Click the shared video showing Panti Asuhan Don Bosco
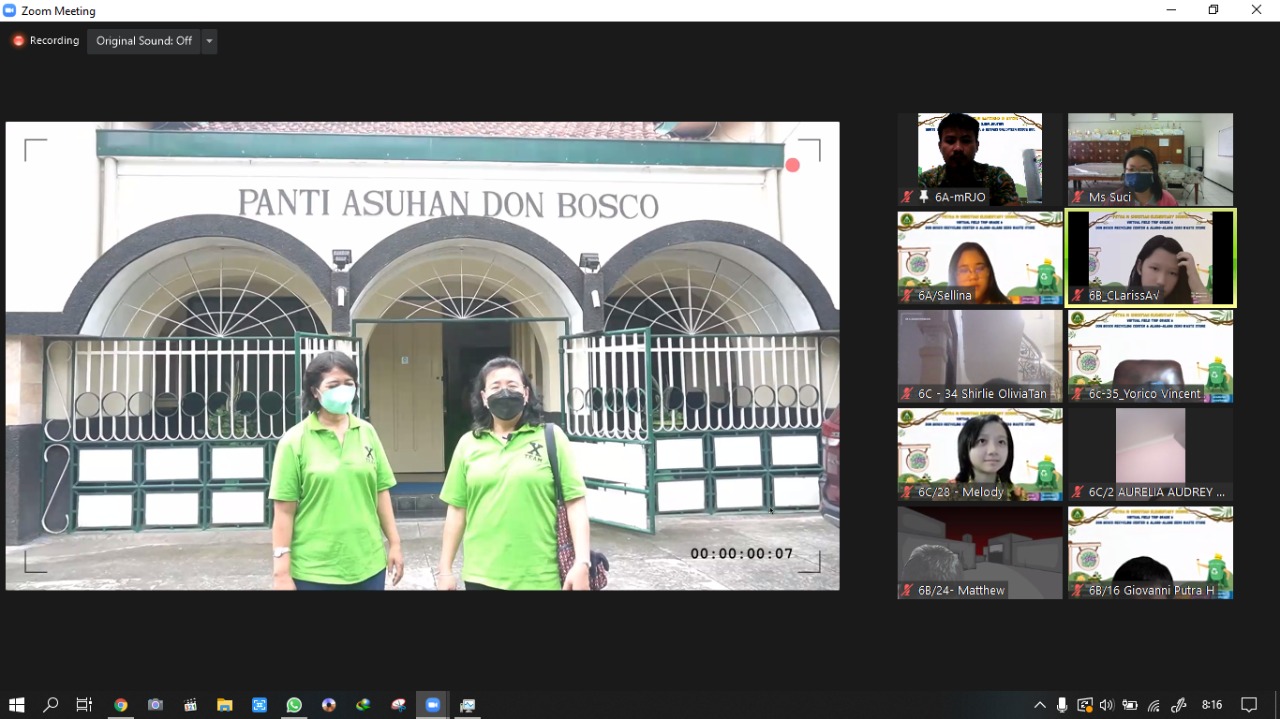1280x719 pixels. pos(422,356)
